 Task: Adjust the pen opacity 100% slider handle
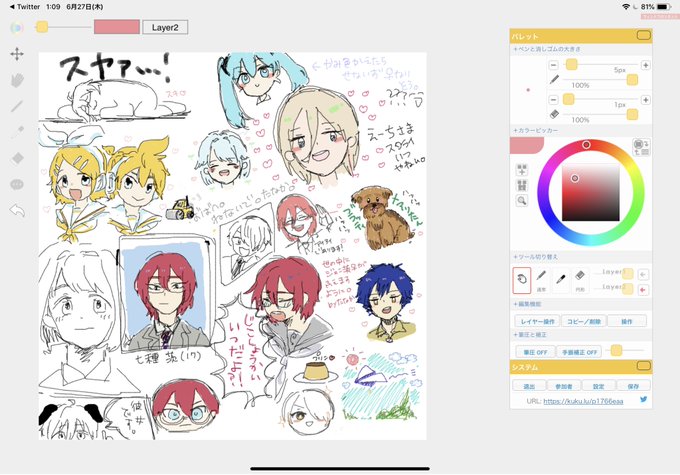pos(632,80)
